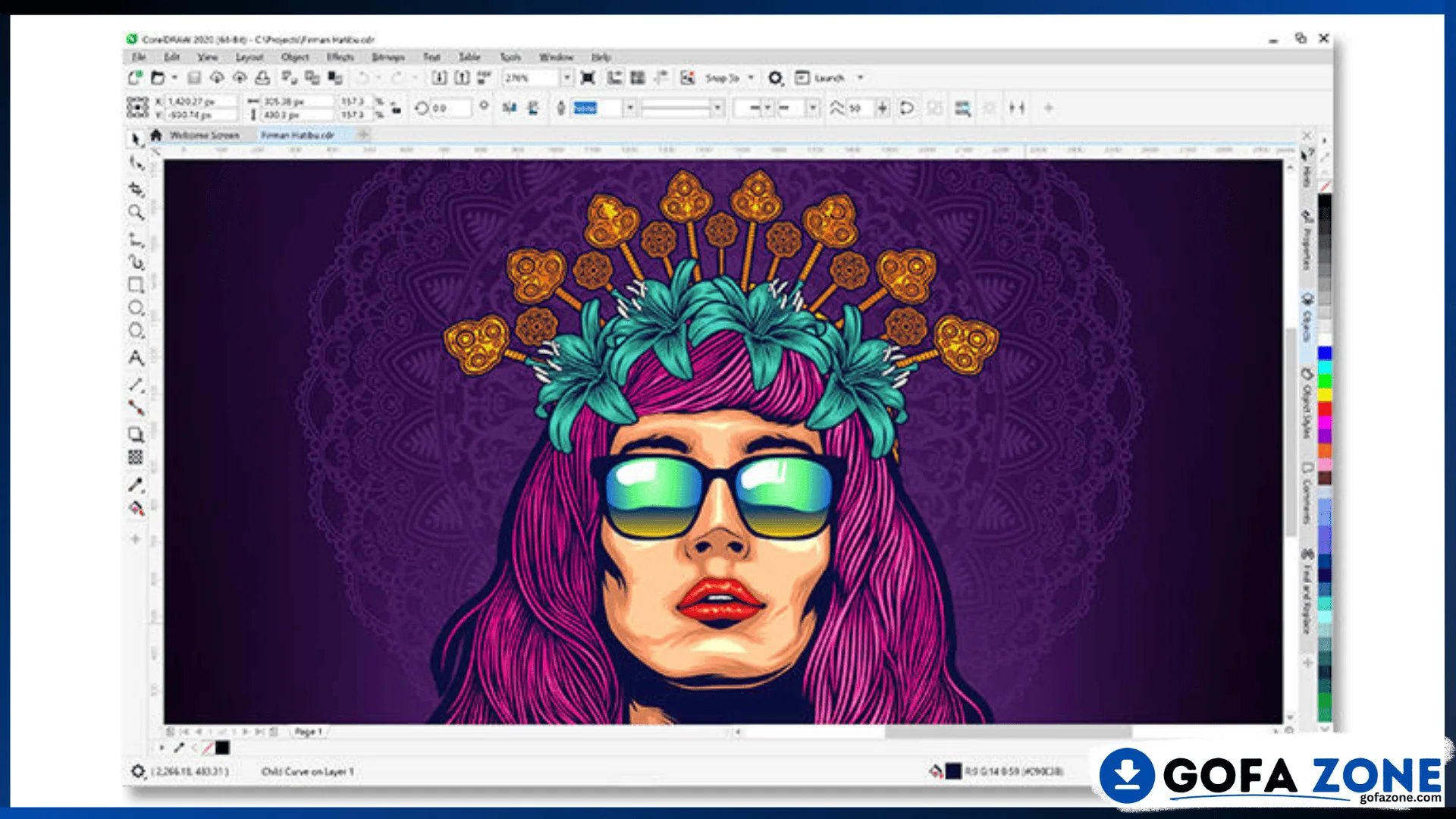Open the zoom level dropdown
1456x819 pixels.
pyautogui.click(x=566, y=77)
